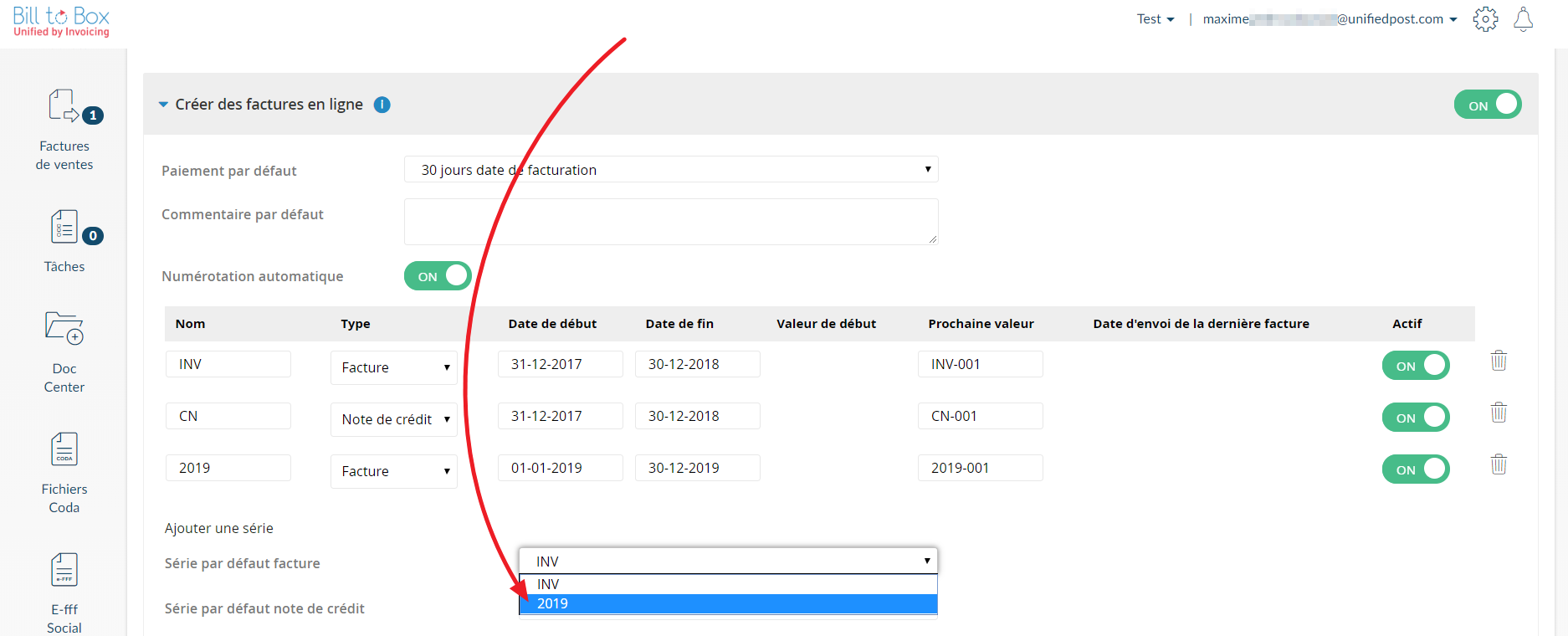
Task: Collapse Créer des factures en ligne section
Action: (163, 105)
